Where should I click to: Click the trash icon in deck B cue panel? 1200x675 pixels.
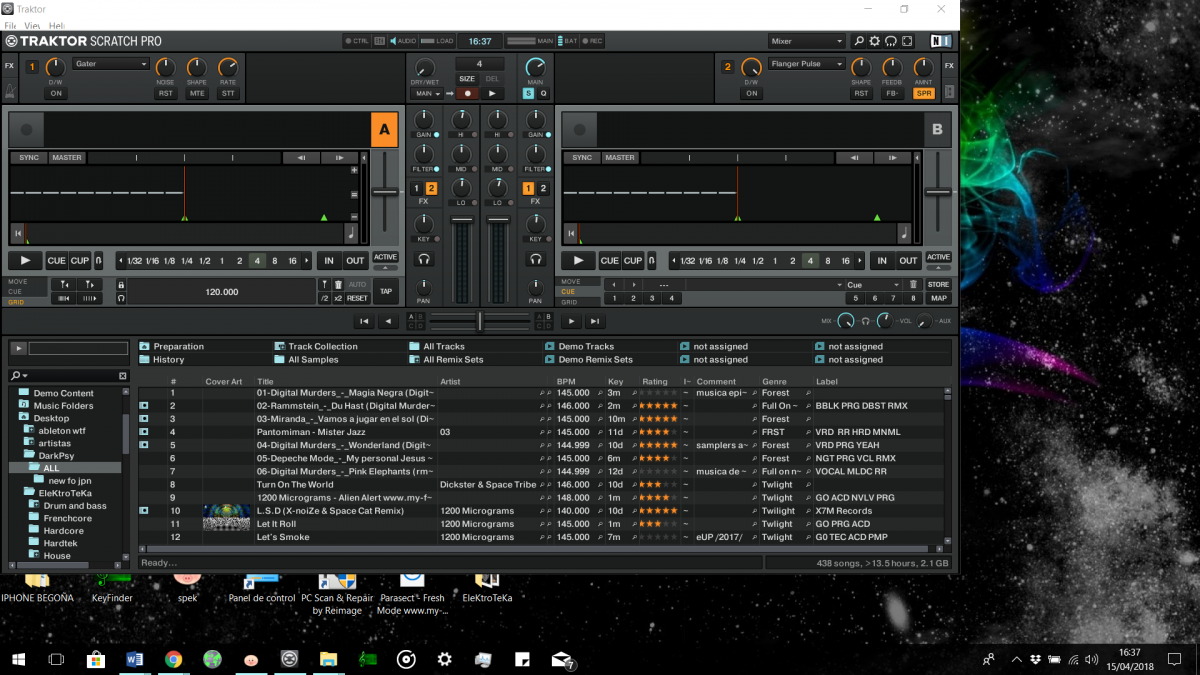coord(912,285)
